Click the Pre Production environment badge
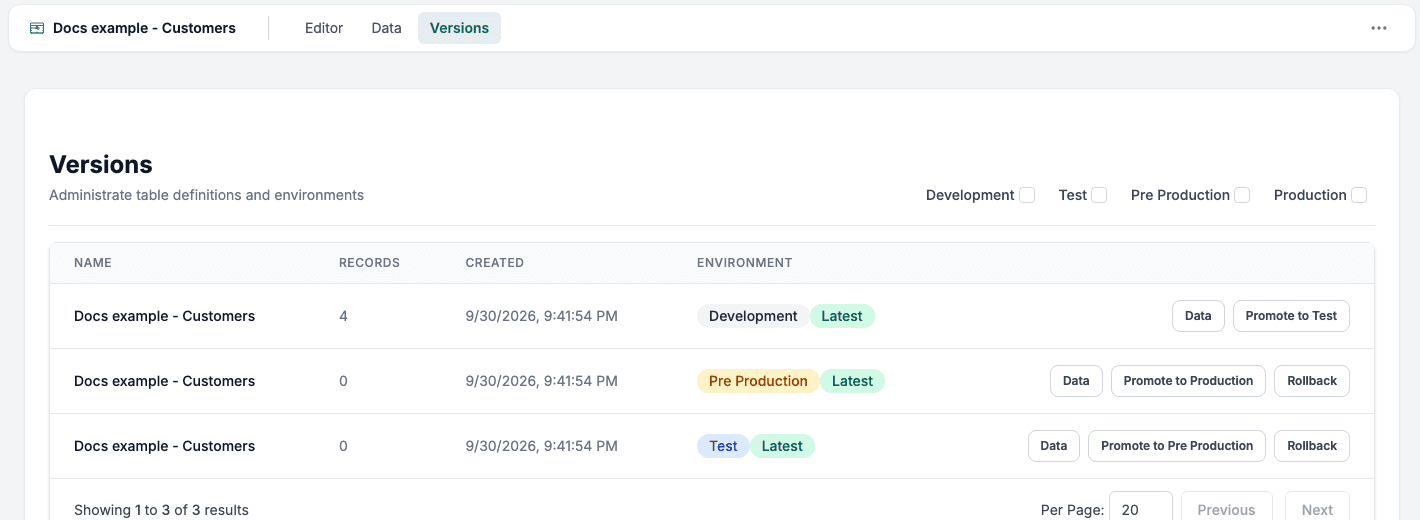The width and height of the screenshot is (1420, 520). (x=758, y=381)
